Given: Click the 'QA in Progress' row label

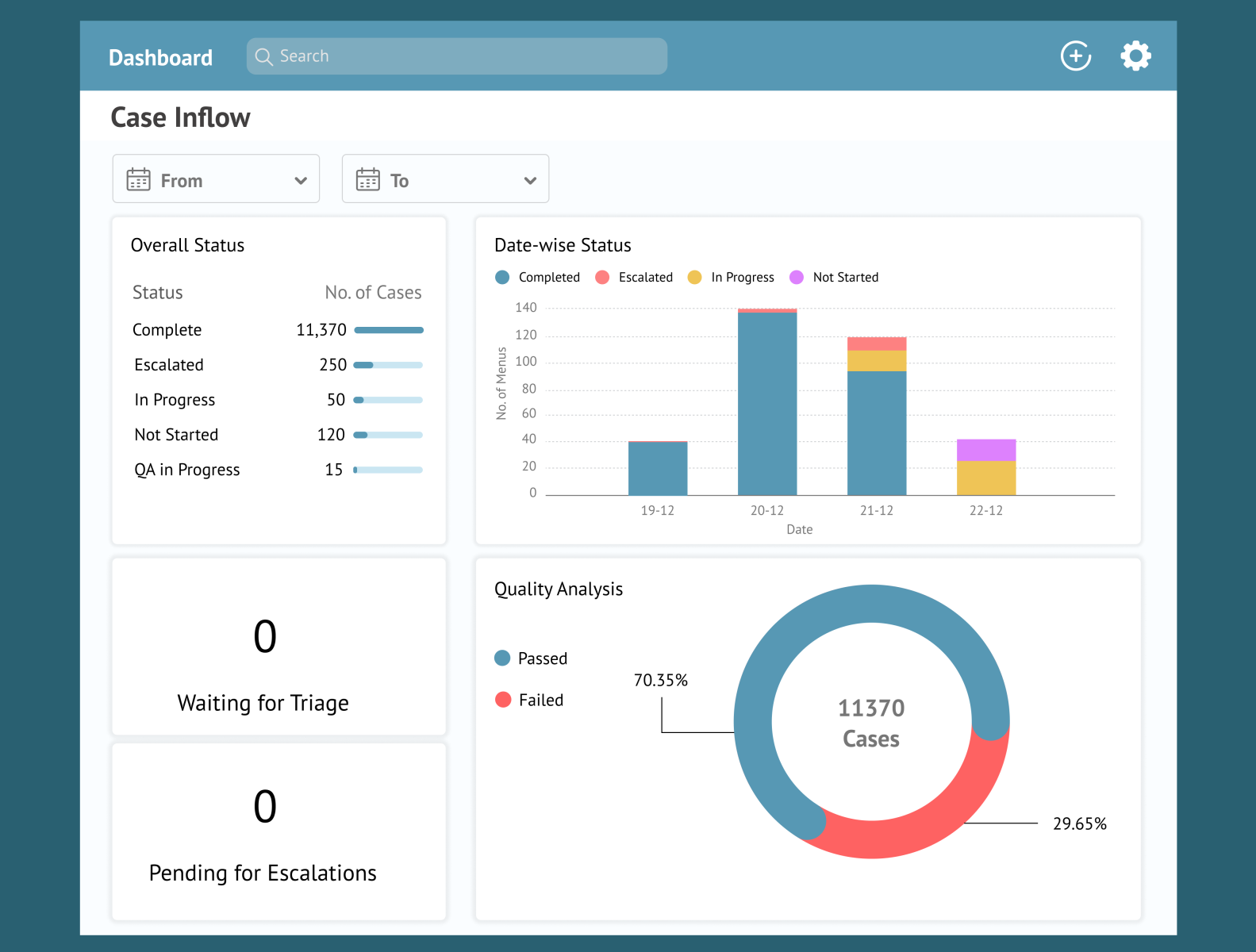Looking at the screenshot, I should (186, 470).
